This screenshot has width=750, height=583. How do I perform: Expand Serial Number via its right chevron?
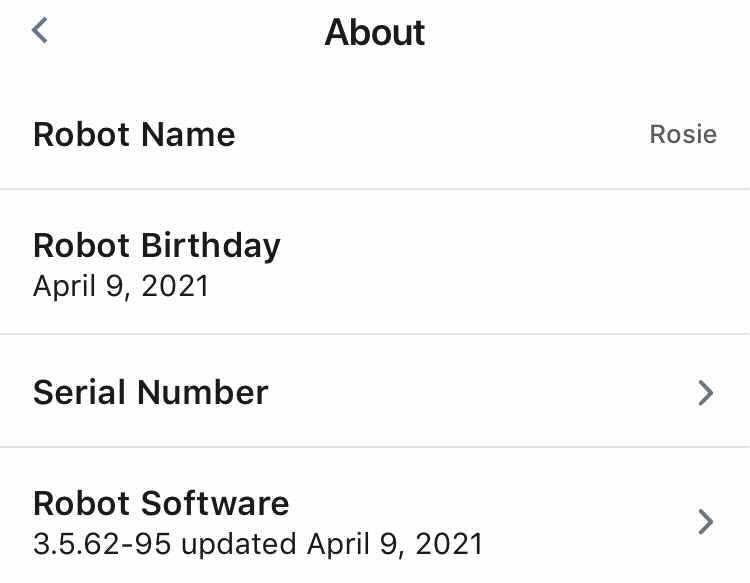pyautogui.click(x=705, y=393)
